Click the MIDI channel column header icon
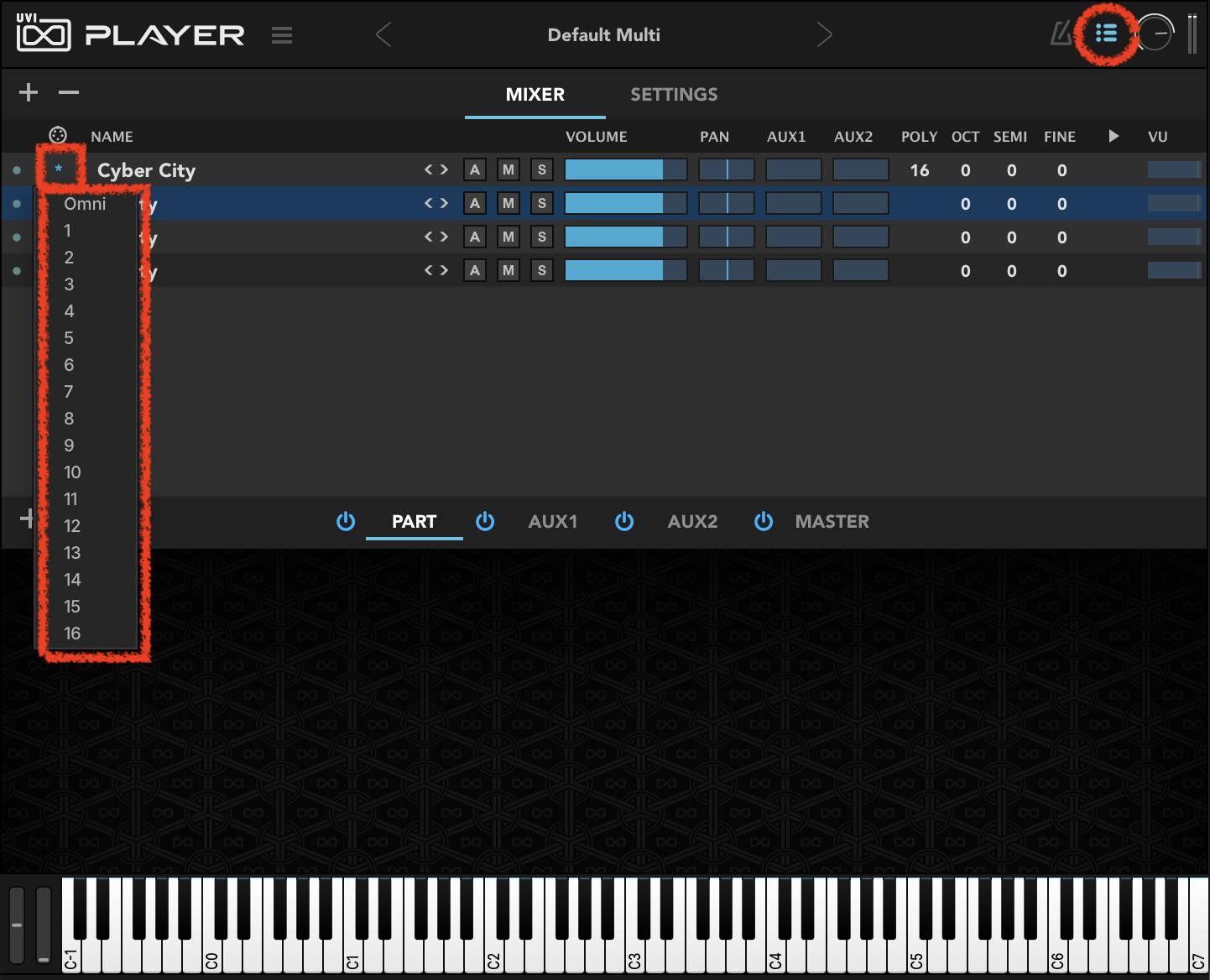Screen dimensions: 1210x980 (58, 135)
